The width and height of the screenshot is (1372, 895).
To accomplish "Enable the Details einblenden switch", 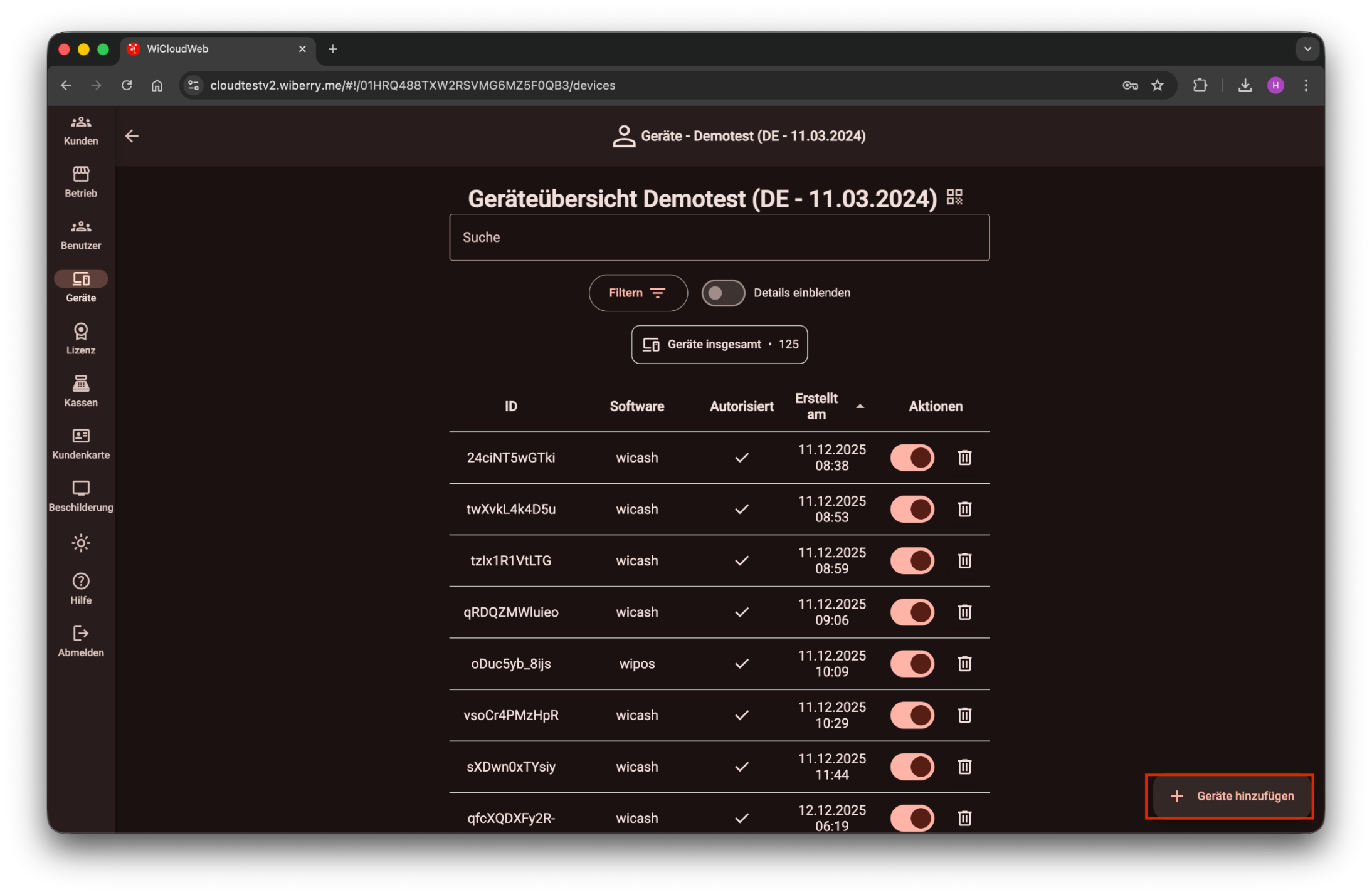I will tap(722, 293).
